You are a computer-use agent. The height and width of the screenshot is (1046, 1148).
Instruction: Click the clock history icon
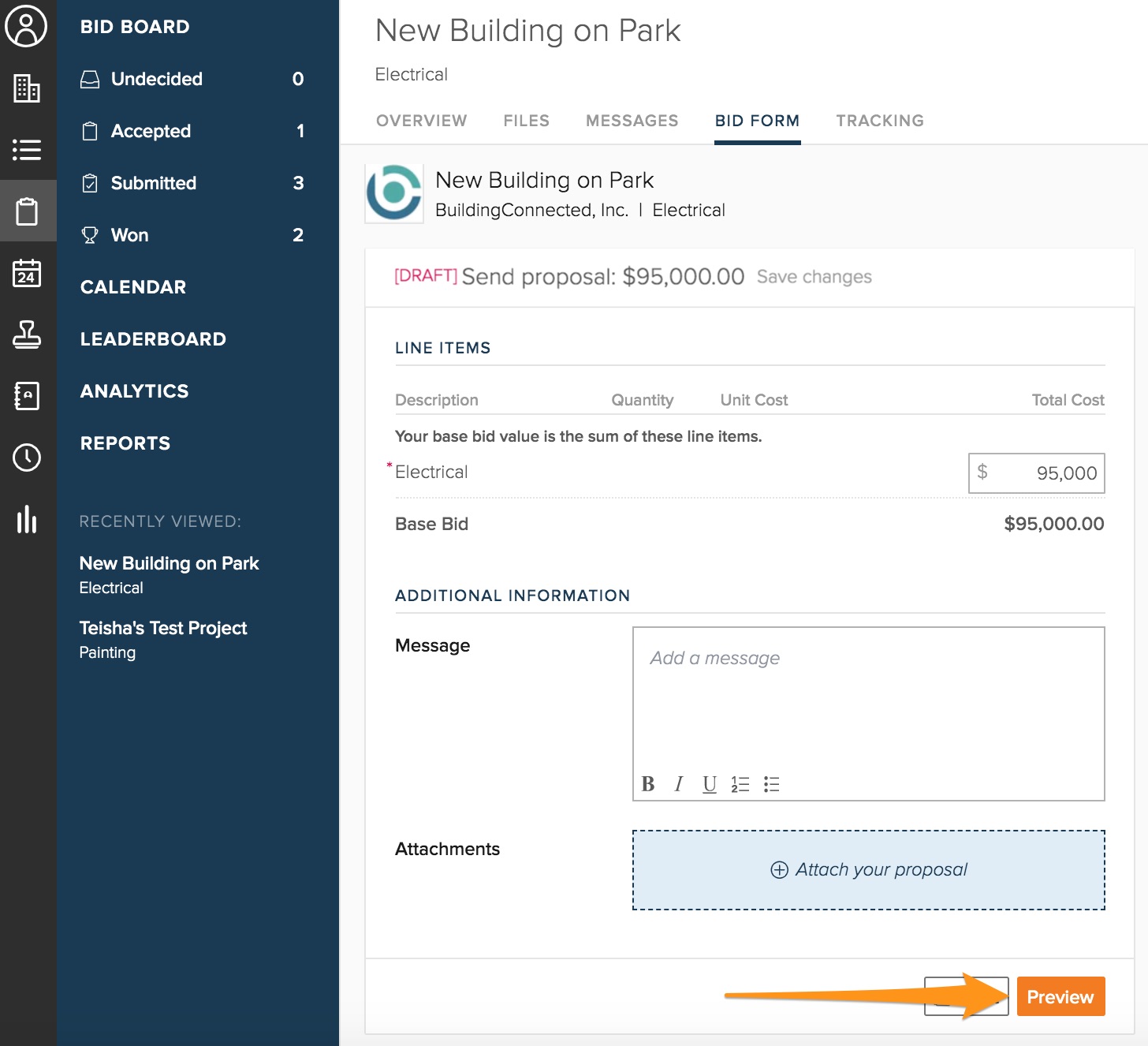(x=27, y=458)
